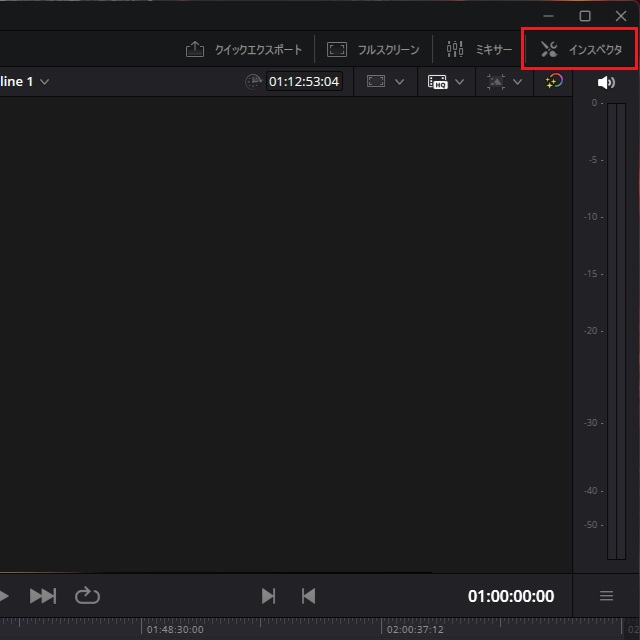Switch to フルスクリーン (Fullscreen) view

point(375,49)
